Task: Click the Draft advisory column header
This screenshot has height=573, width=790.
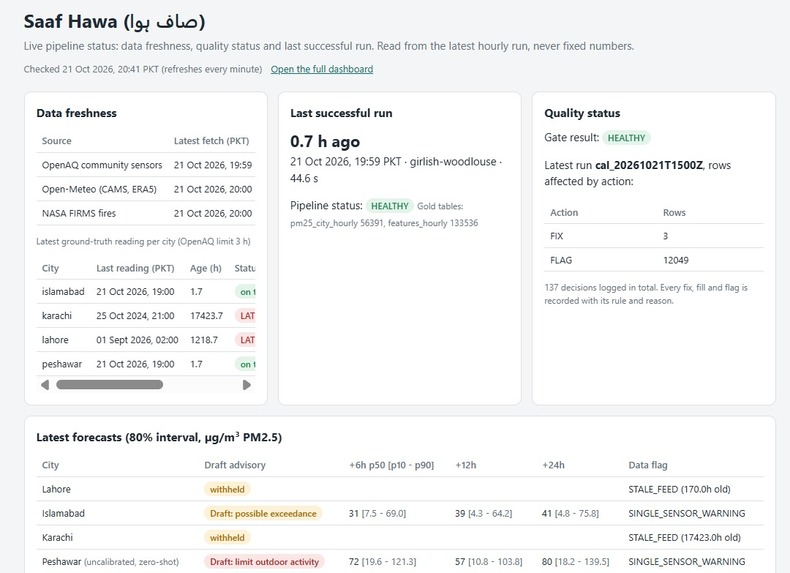Action: (x=235, y=465)
